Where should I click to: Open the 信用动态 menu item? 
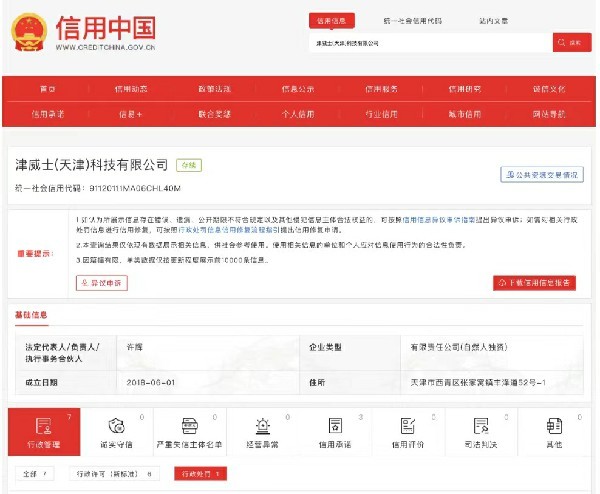pos(131,89)
